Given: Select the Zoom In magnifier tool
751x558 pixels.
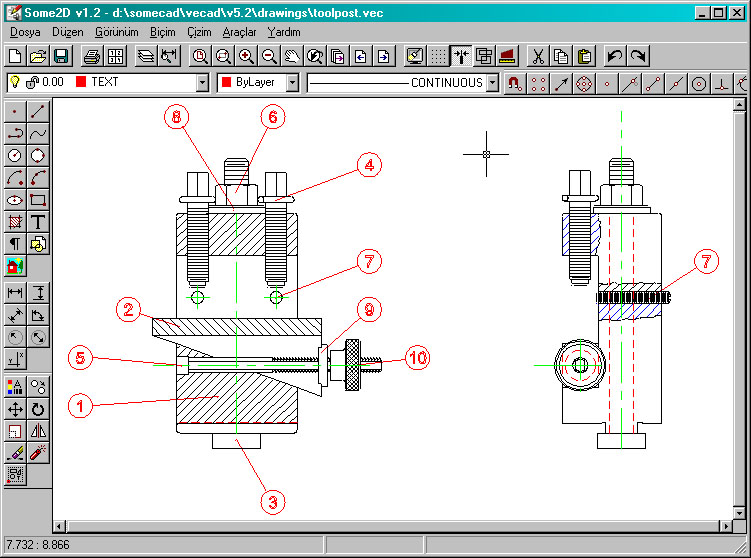Looking at the screenshot, I should (246, 56).
